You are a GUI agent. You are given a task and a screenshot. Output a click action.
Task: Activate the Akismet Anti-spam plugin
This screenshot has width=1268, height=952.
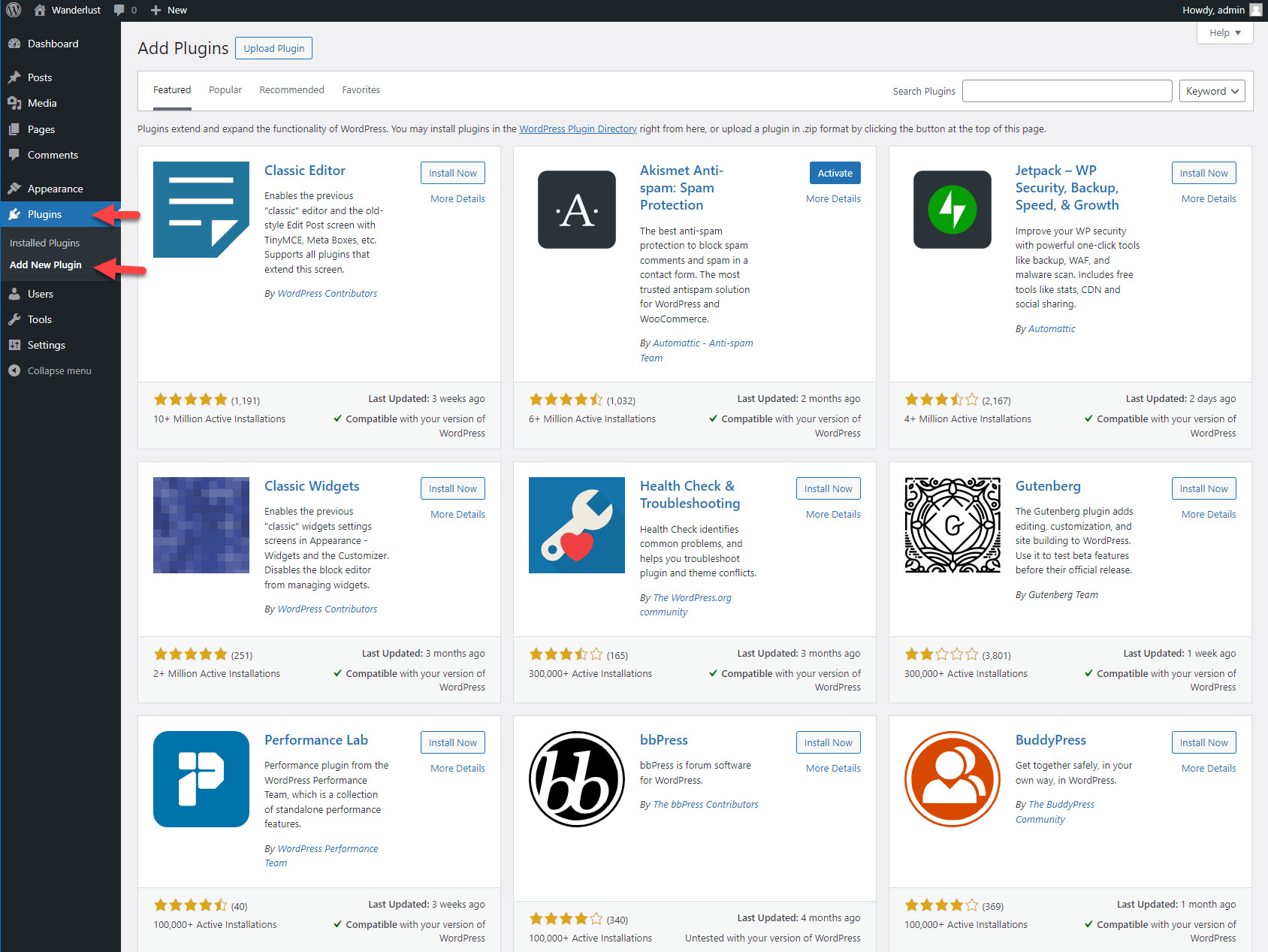pos(835,173)
